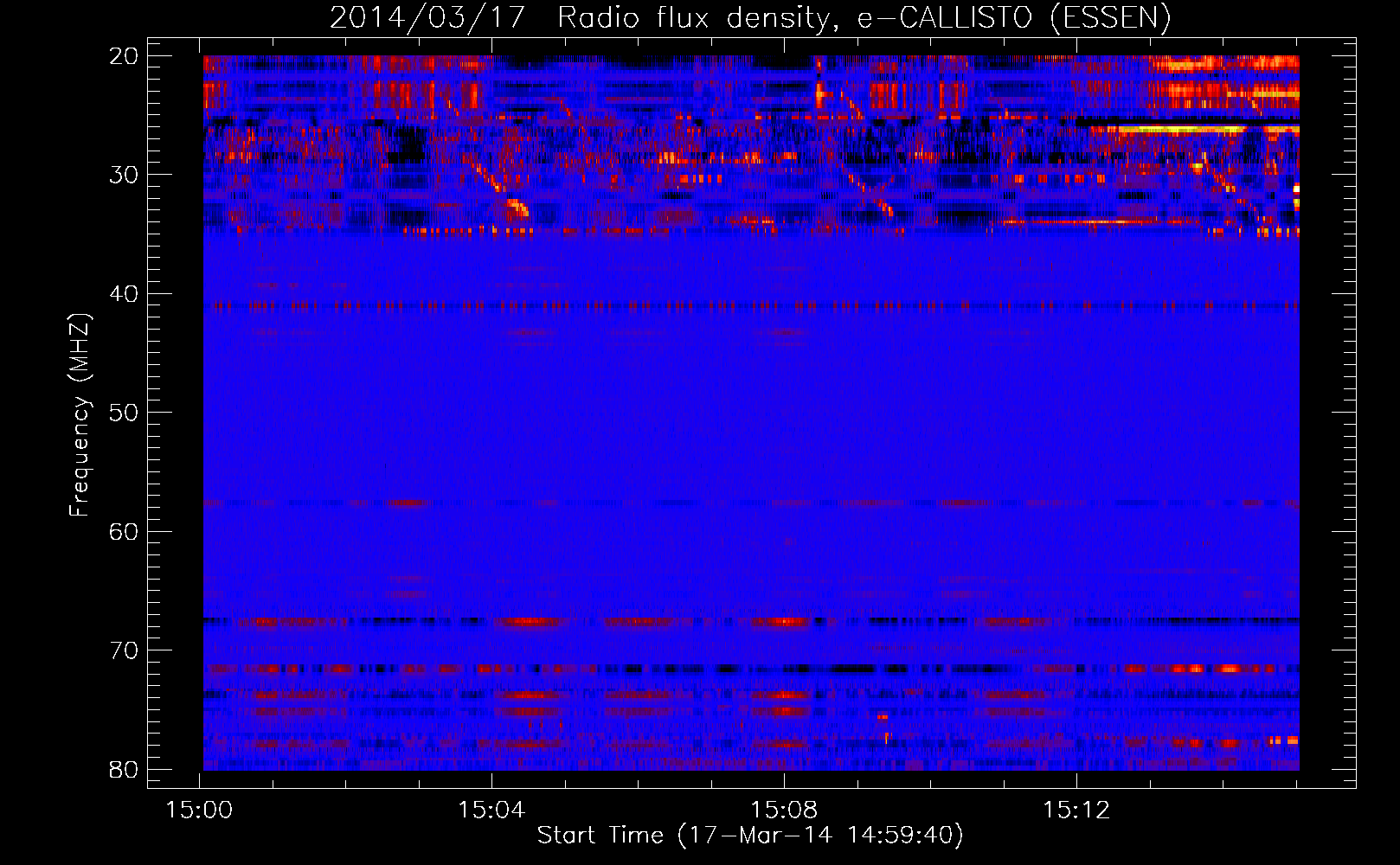
Task: Click the '80' frequency tick label
Action: 124,770
